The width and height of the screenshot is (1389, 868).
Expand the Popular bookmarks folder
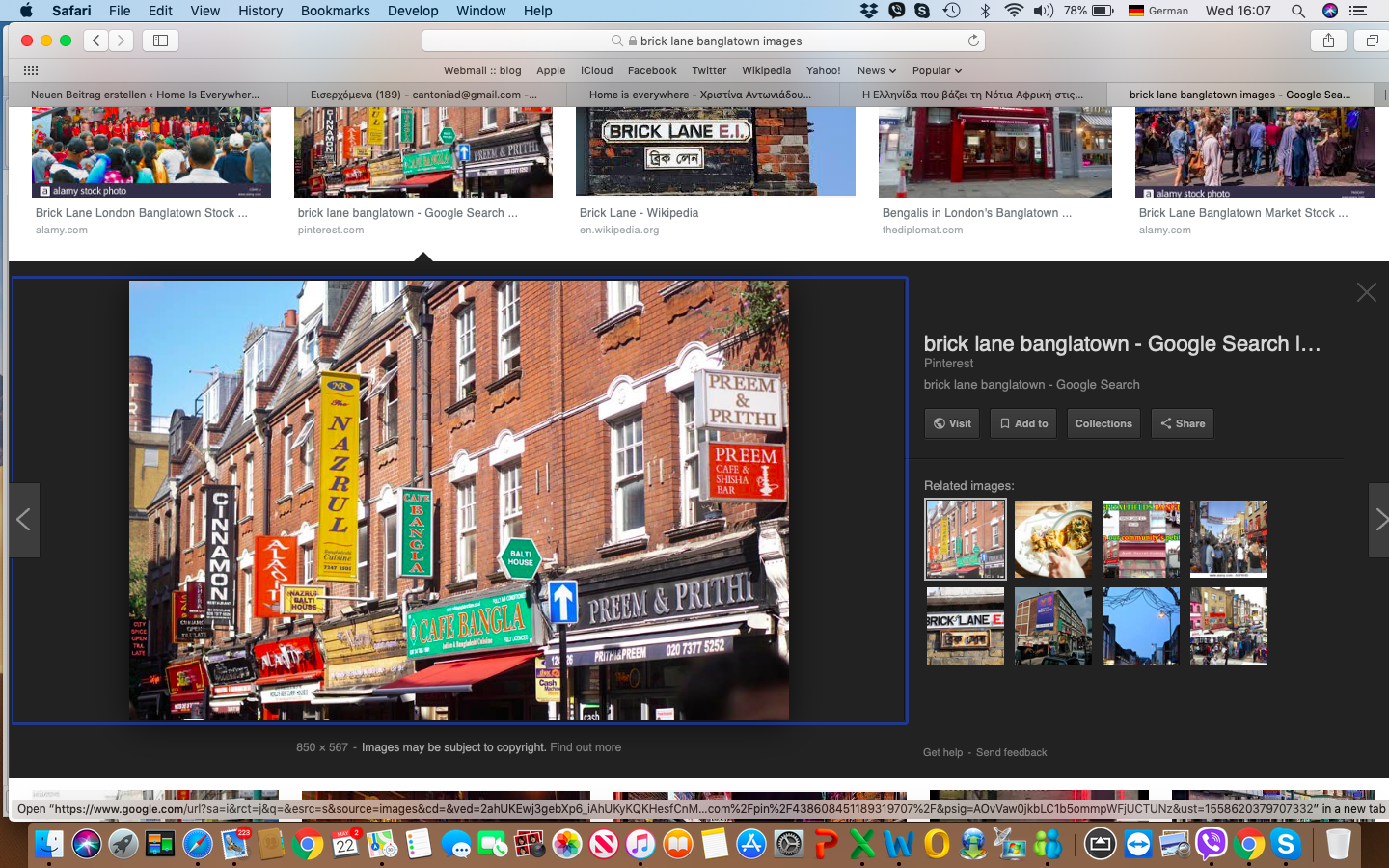pos(937,70)
